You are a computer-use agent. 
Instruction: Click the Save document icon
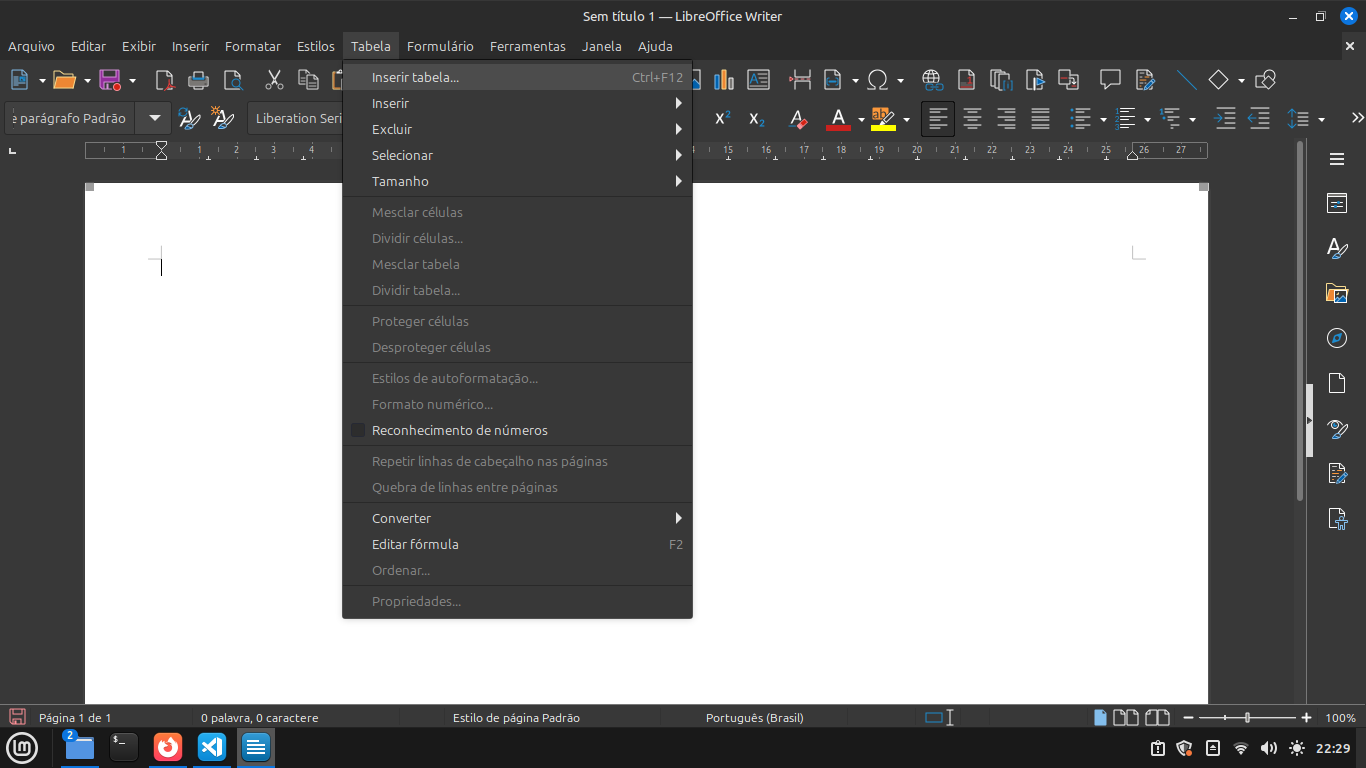(110, 80)
